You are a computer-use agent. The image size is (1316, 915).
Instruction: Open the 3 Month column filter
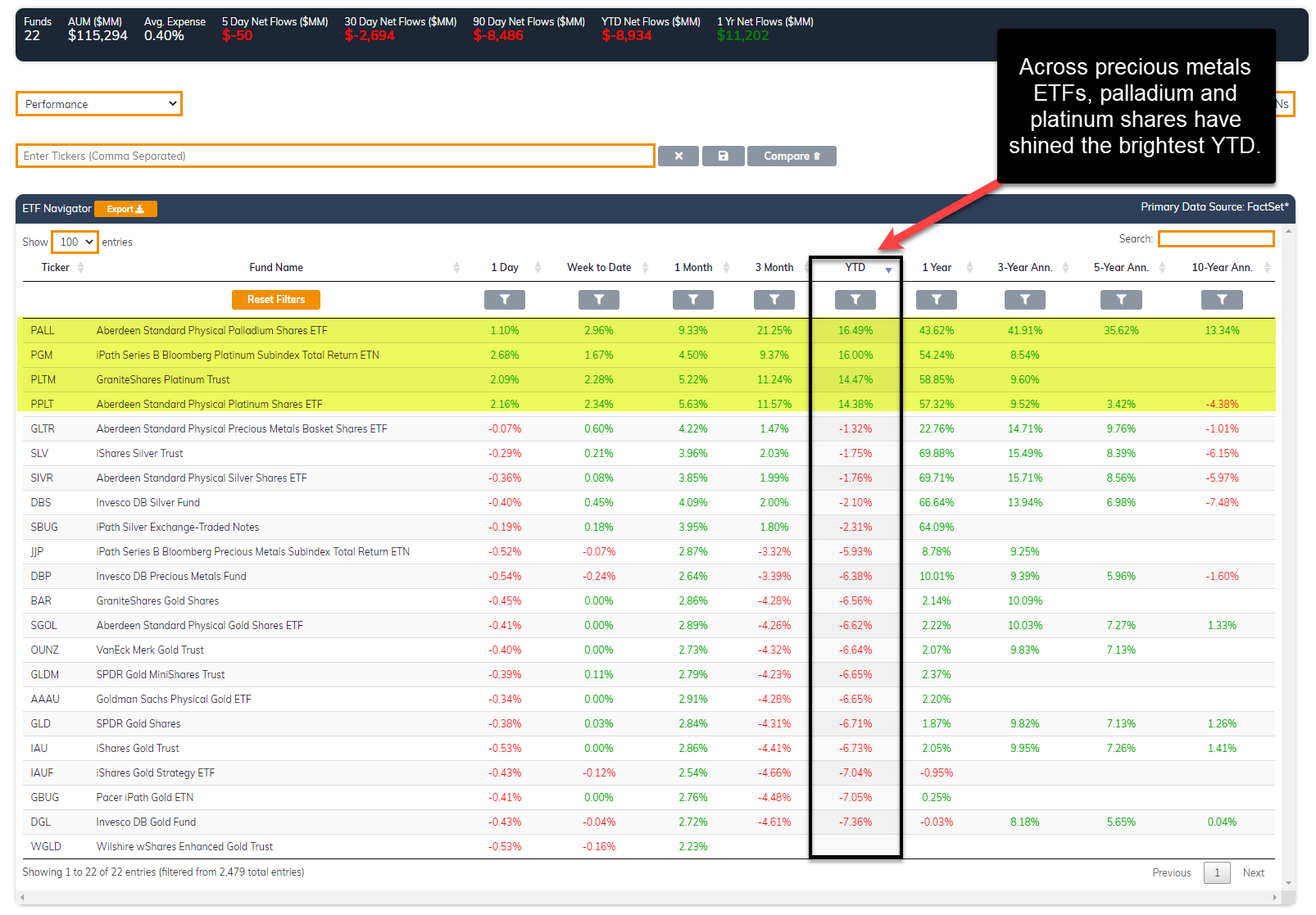click(774, 300)
